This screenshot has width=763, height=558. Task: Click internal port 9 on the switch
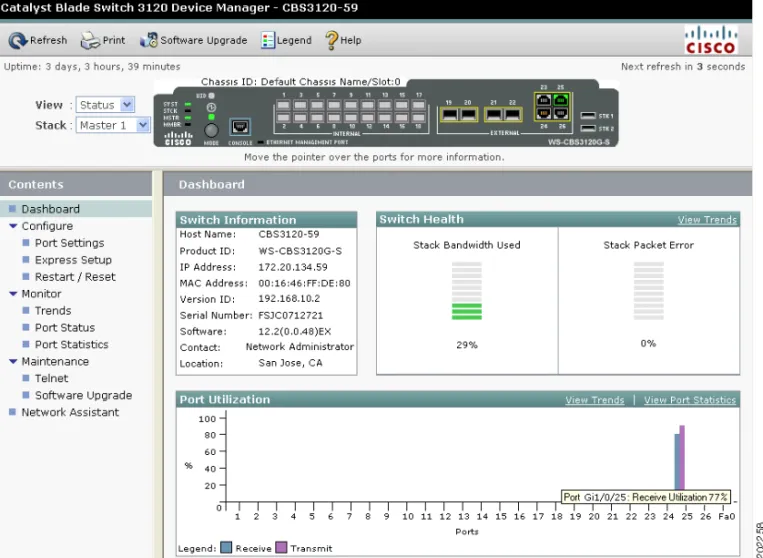[x=351, y=105]
